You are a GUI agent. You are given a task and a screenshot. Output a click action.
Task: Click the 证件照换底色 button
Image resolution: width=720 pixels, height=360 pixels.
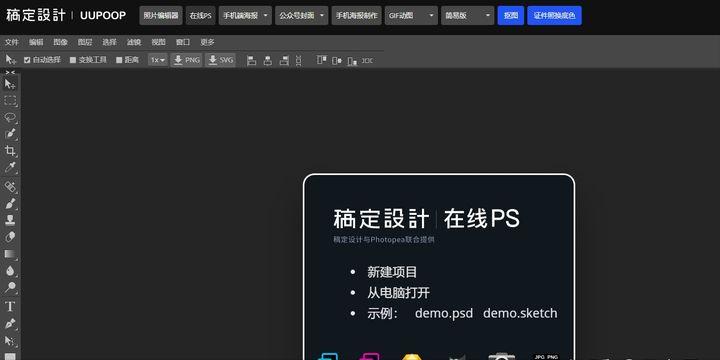(x=554, y=16)
